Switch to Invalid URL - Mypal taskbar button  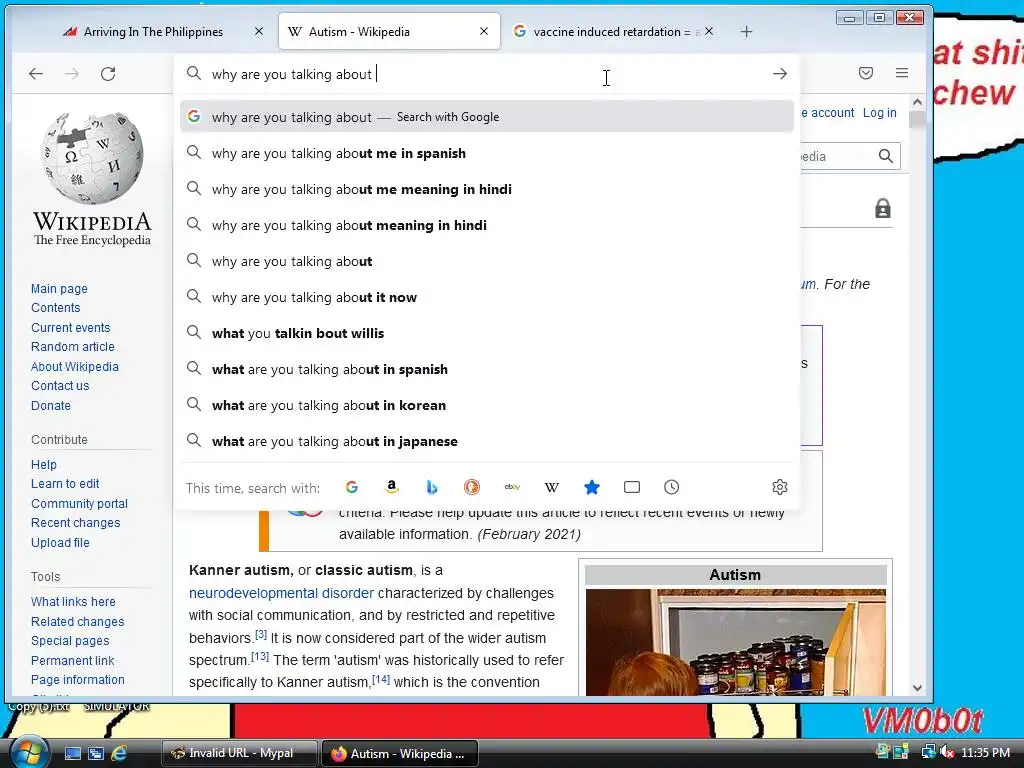coord(239,753)
